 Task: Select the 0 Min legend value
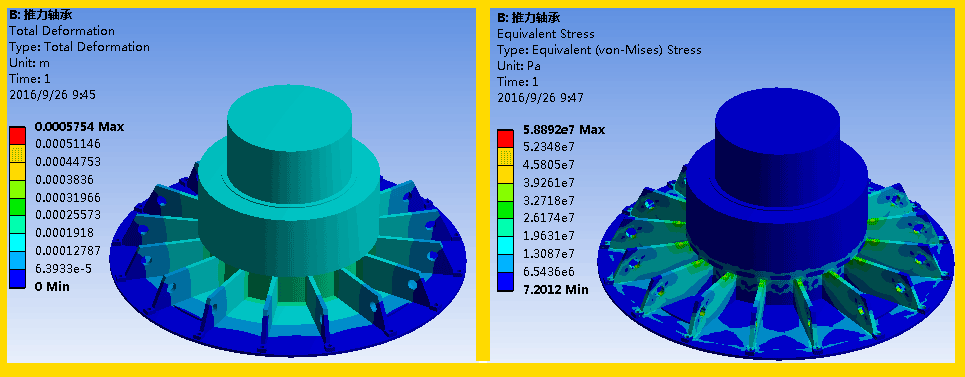pos(52,287)
